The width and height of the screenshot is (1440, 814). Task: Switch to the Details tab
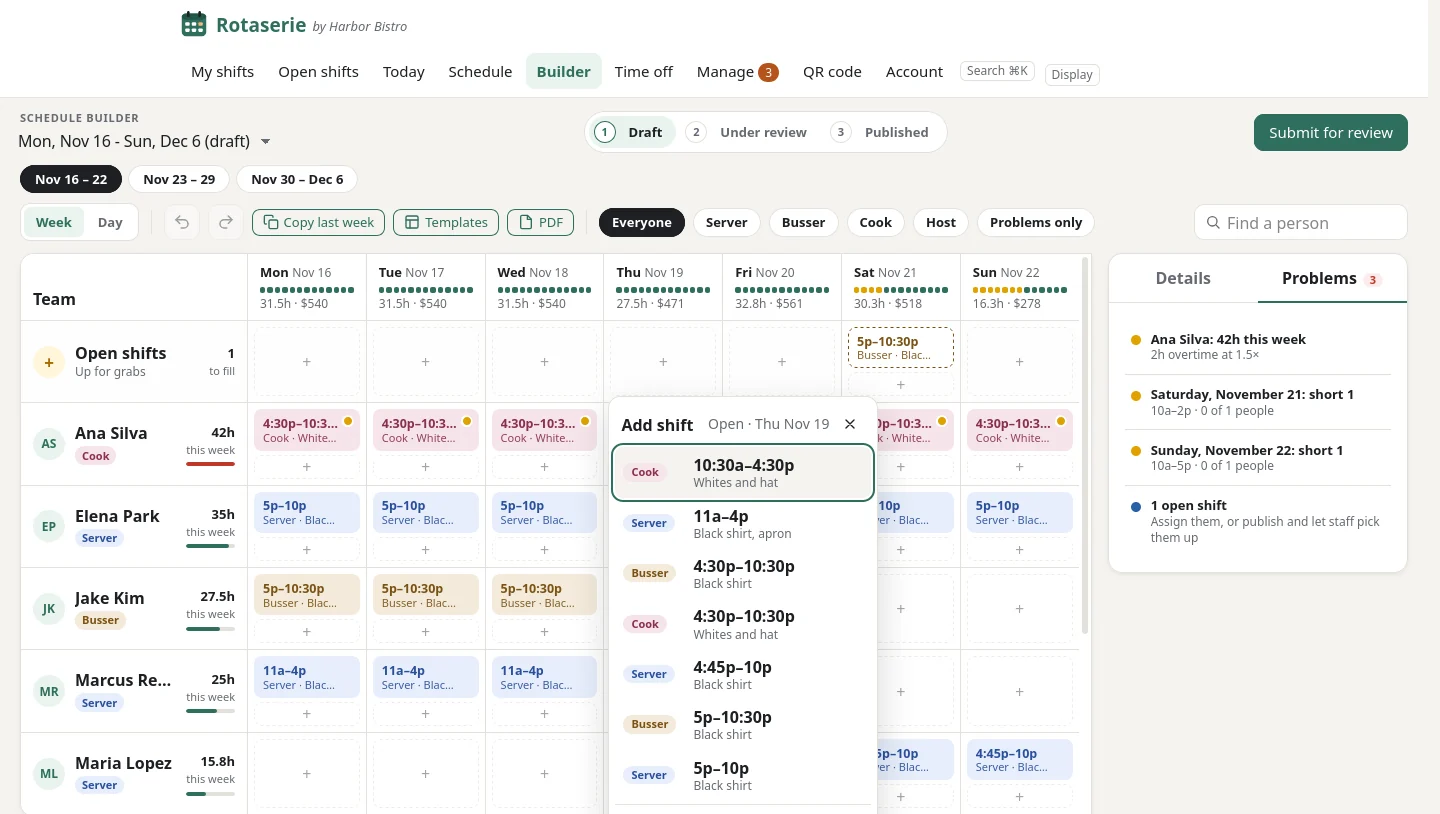pyautogui.click(x=1183, y=278)
